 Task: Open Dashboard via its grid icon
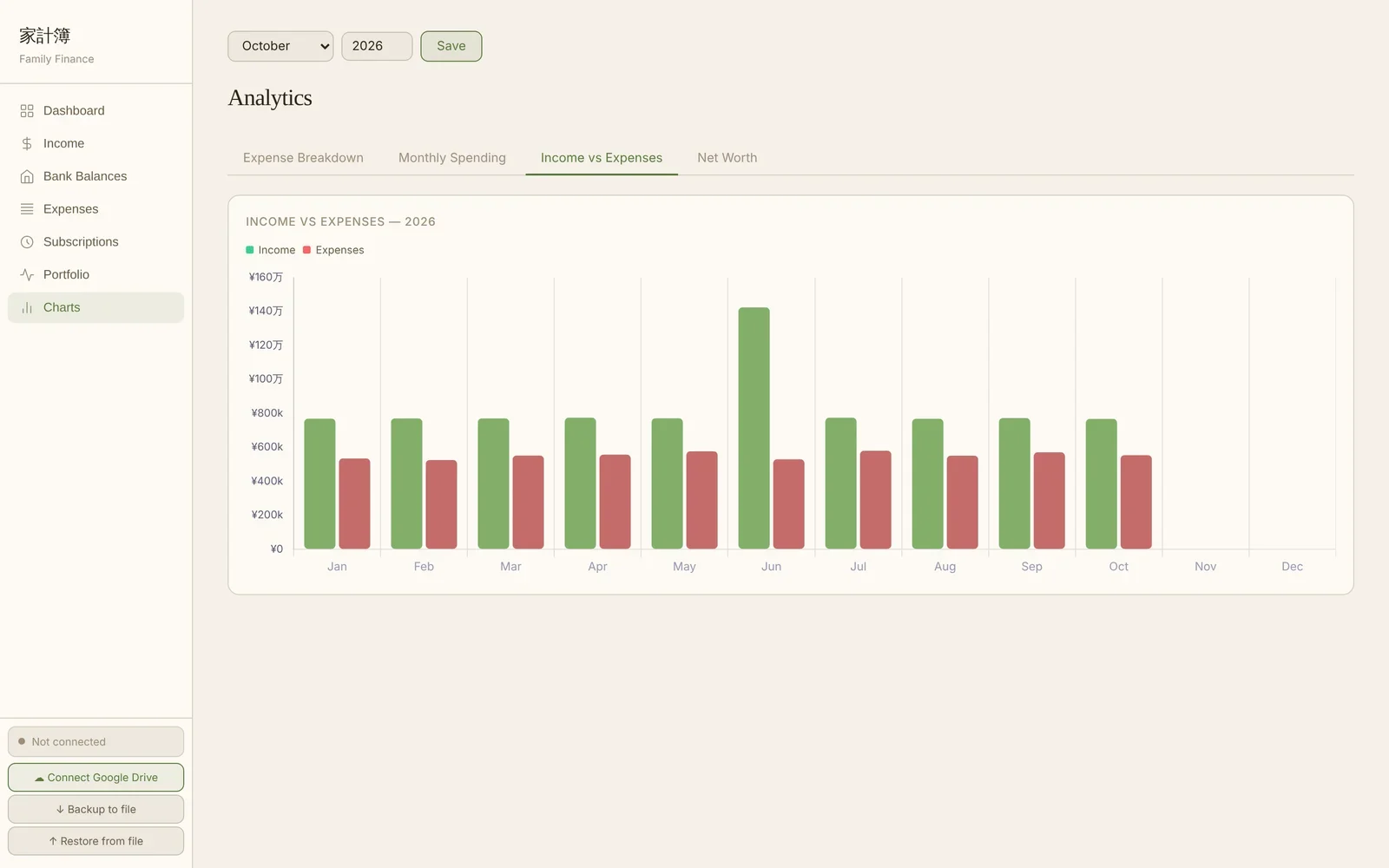point(27,111)
